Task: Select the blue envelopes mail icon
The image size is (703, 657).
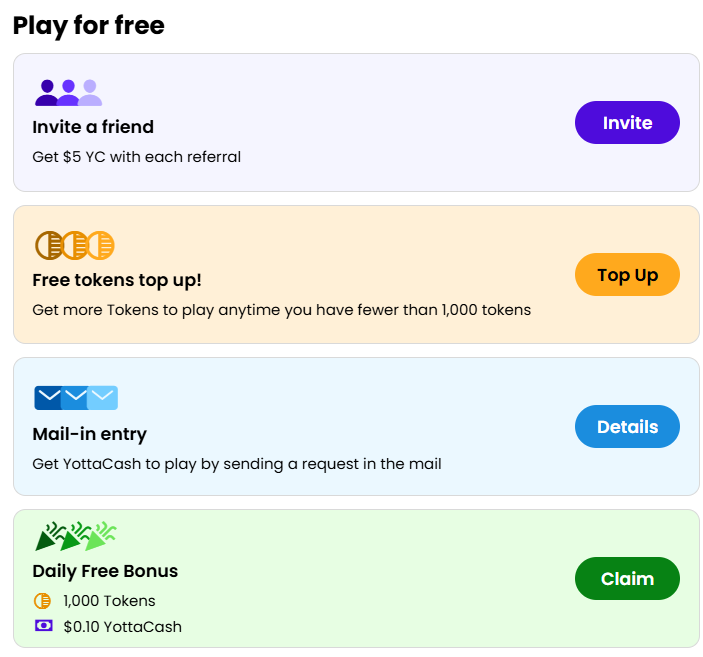Action: (76, 398)
